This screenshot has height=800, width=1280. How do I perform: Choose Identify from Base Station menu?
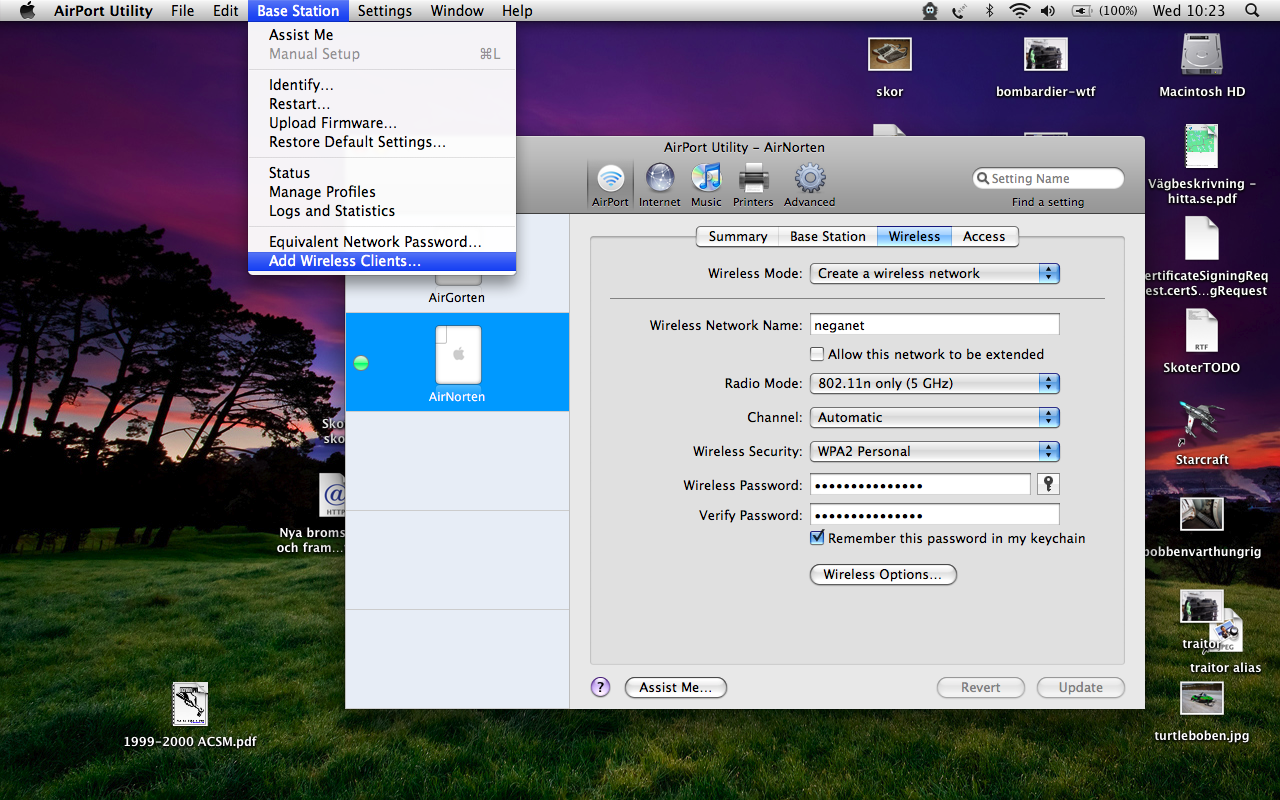coord(382,85)
